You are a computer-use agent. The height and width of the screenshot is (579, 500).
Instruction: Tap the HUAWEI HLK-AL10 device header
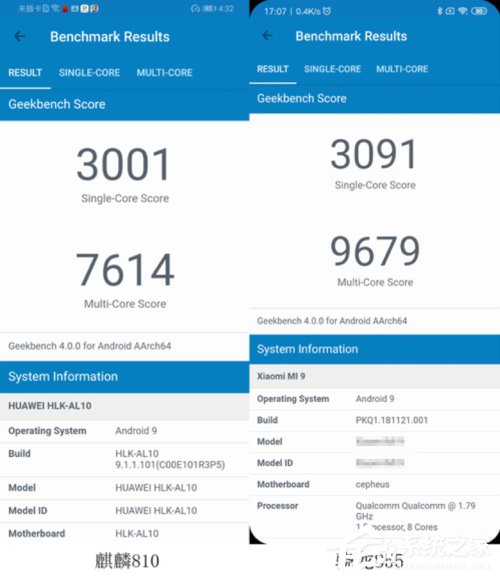[124, 406]
